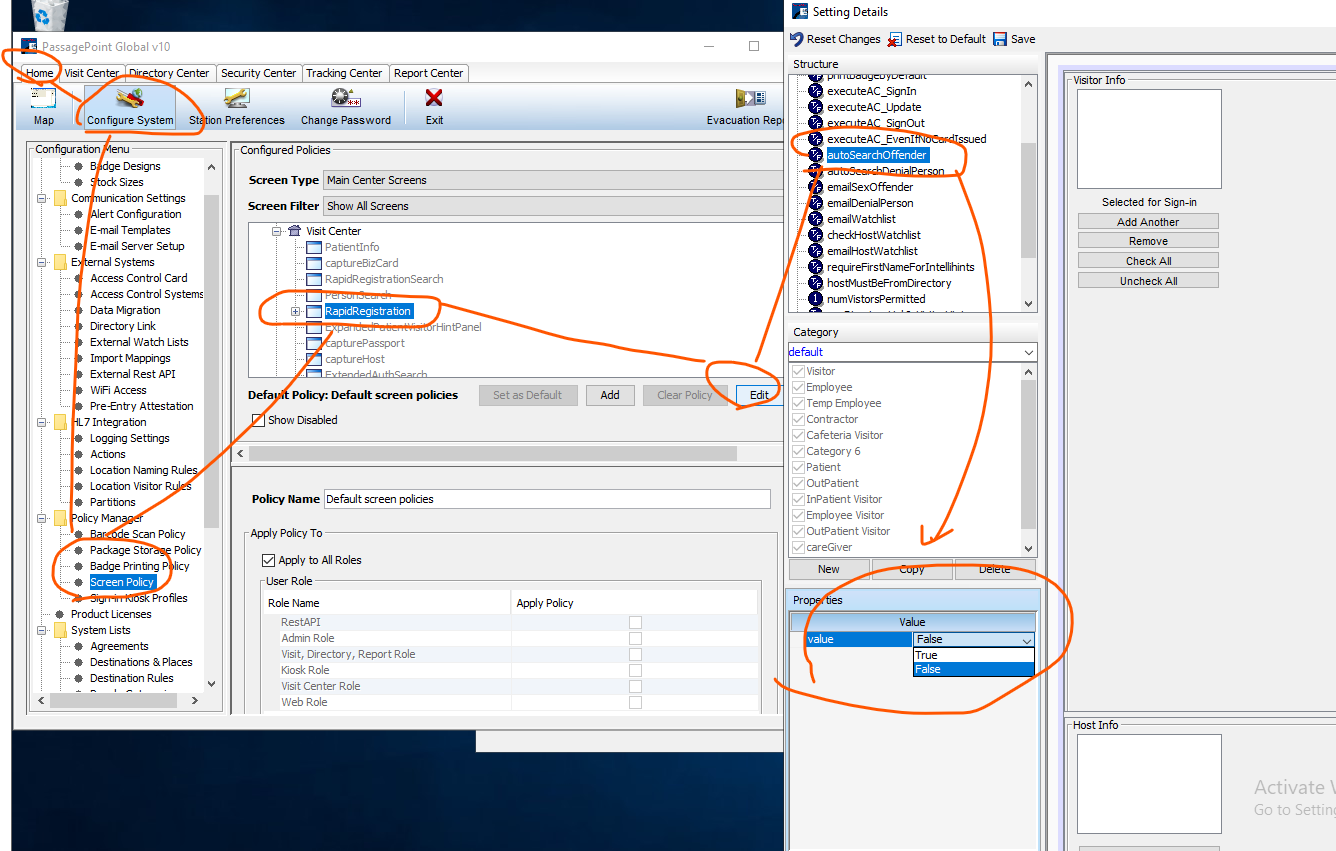Open the Category default dropdown
The image size is (1336, 851).
(912, 352)
